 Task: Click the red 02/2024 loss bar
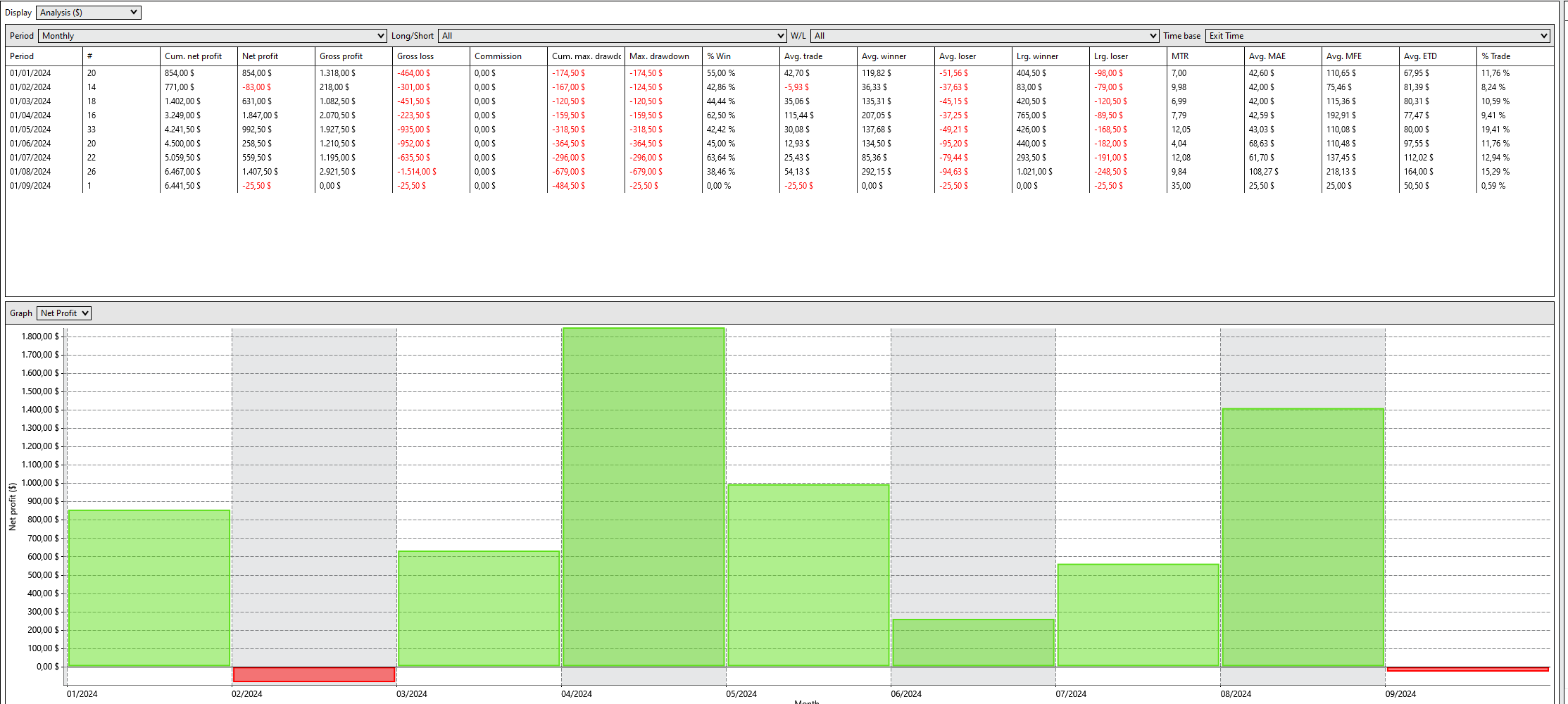point(314,674)
